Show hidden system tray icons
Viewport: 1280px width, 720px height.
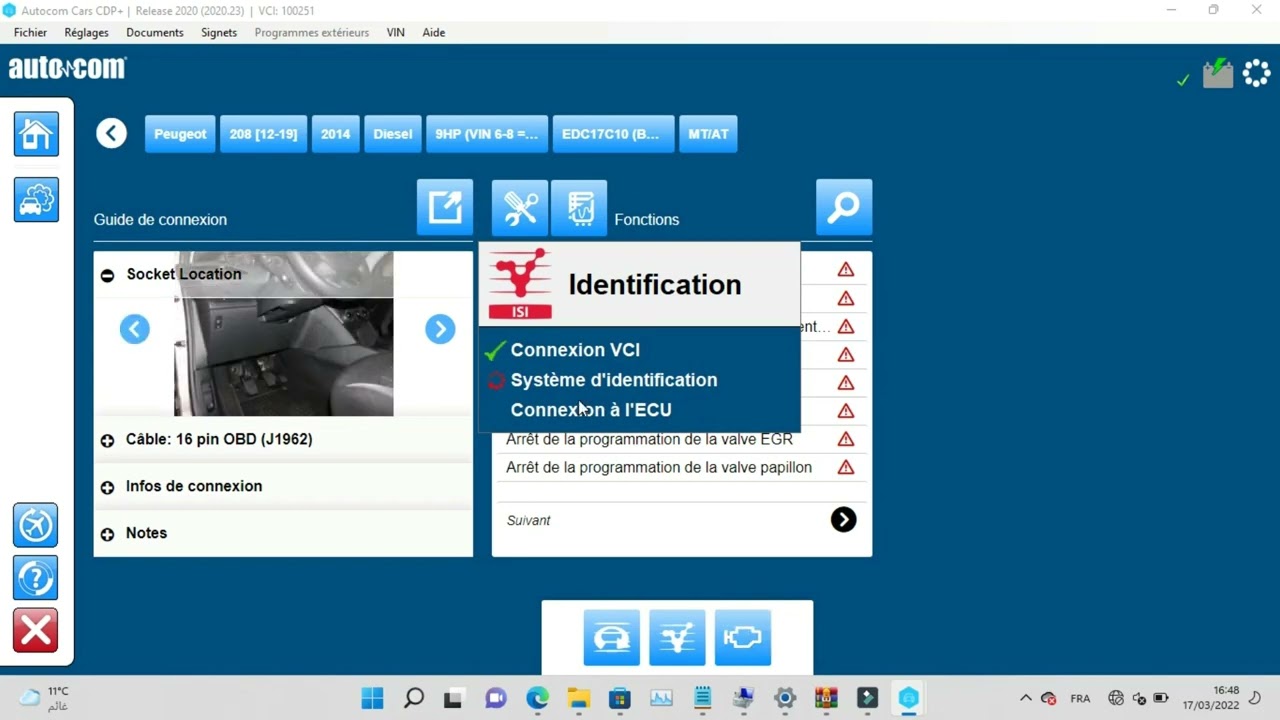(1025, 698)
